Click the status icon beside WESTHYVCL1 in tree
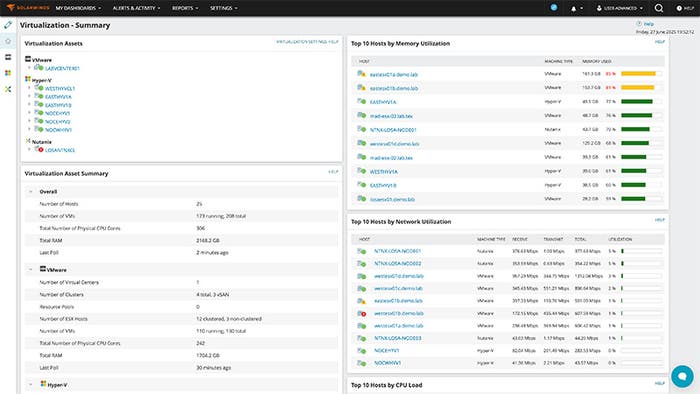The image size is (700, 394). pos(39,88)
